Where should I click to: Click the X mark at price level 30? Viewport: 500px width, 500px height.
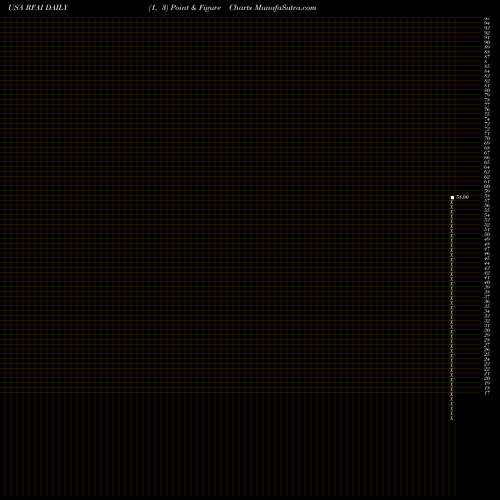click(452, 332)
